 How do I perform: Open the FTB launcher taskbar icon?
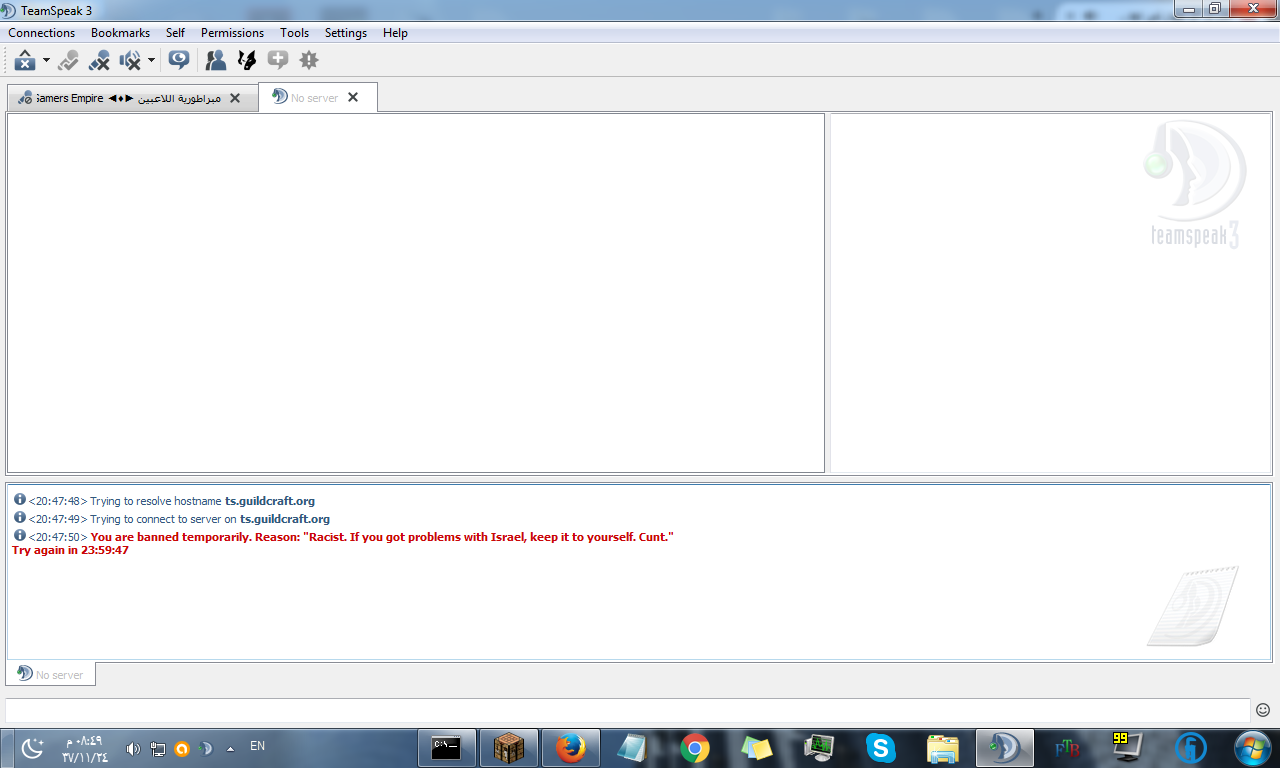tap(1067, 748)
